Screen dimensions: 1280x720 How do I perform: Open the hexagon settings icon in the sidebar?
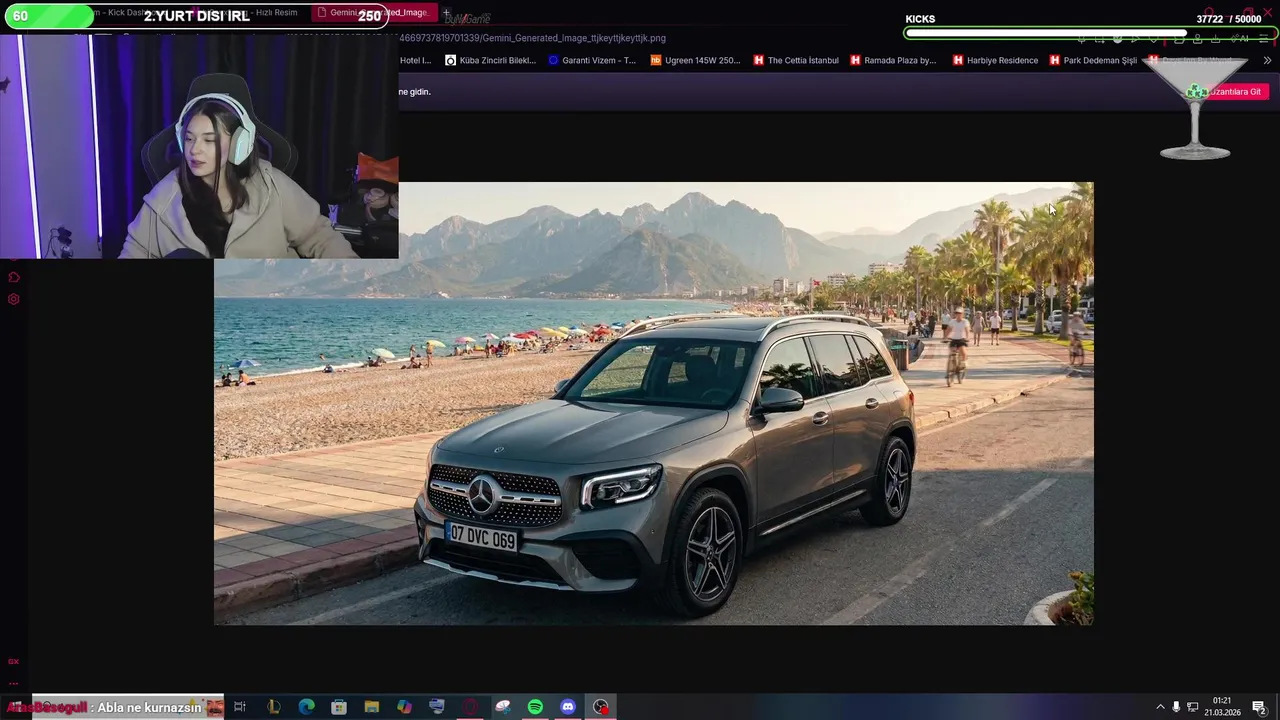(x=13, y=299)
